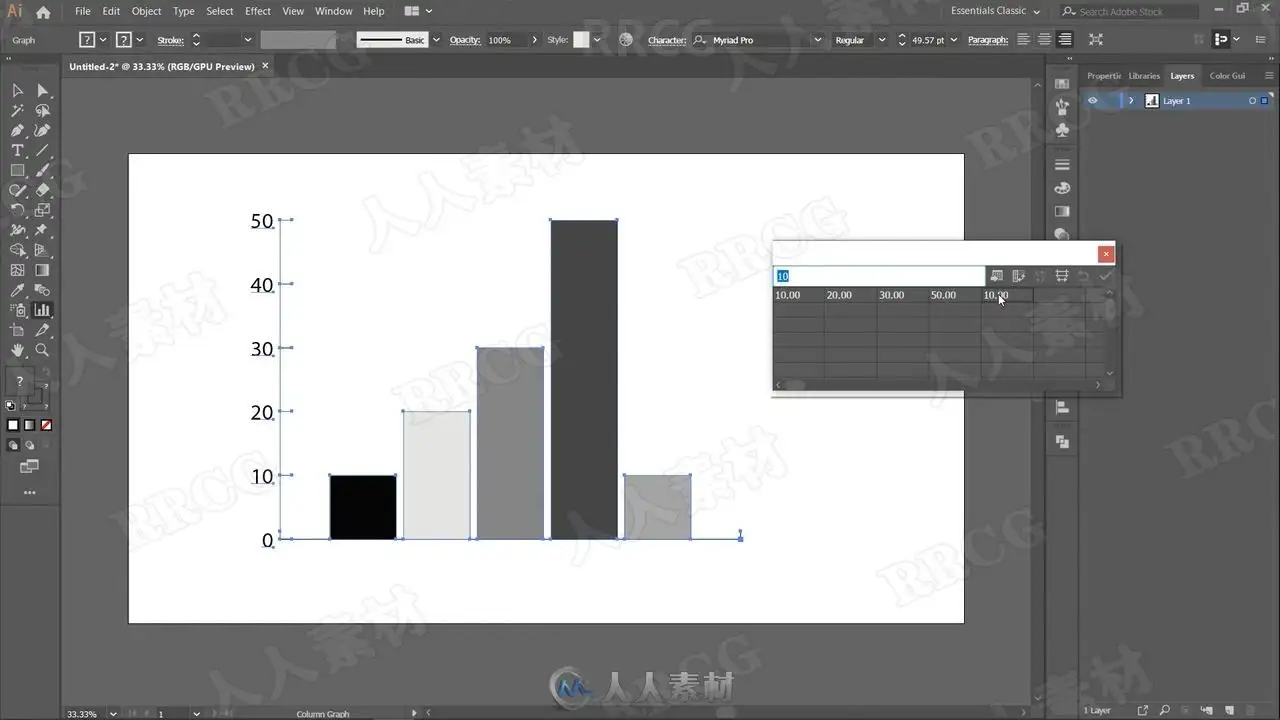Apply graph data with the checkmark
1280x720 pixels.
[x=1105, y=276]
